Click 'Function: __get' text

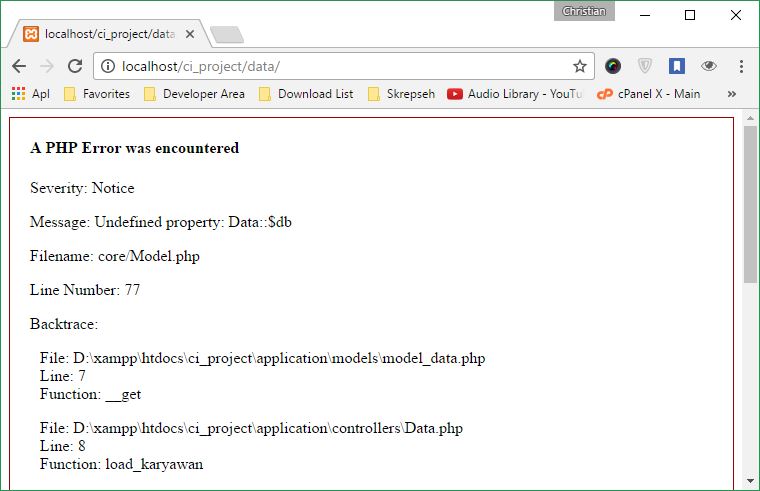pos(90,394)
